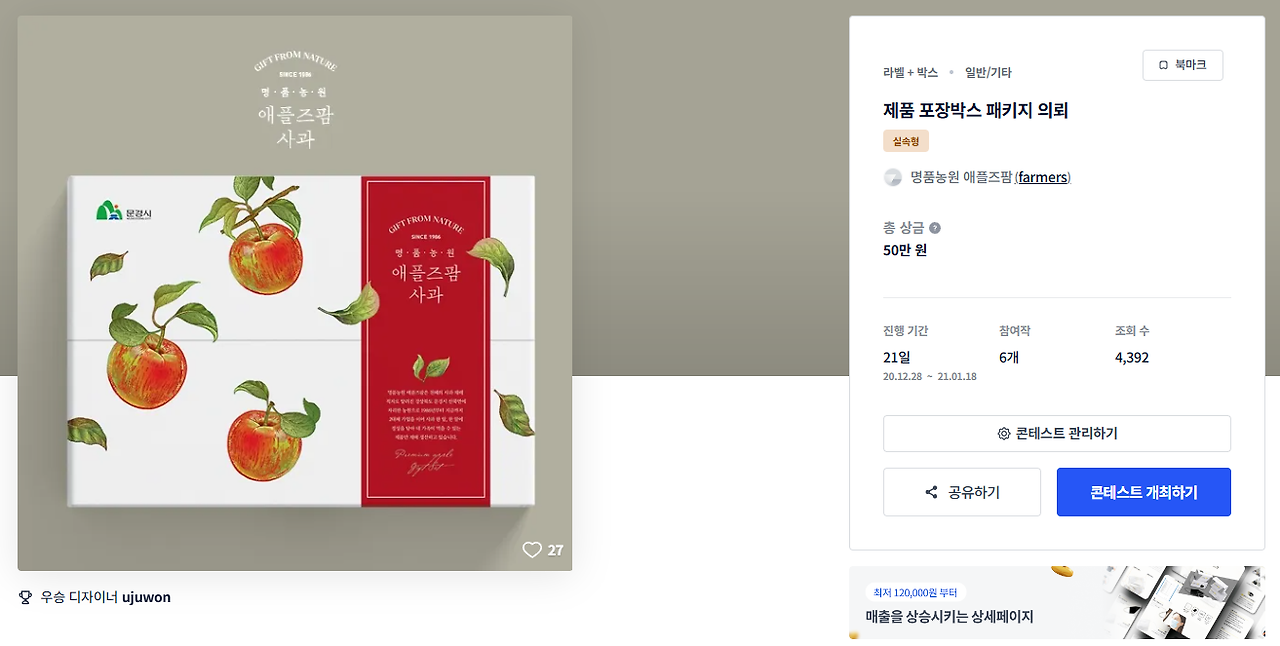Click the contest title 제품 포장박스 패키지 의뢰

tap(976, 110)
